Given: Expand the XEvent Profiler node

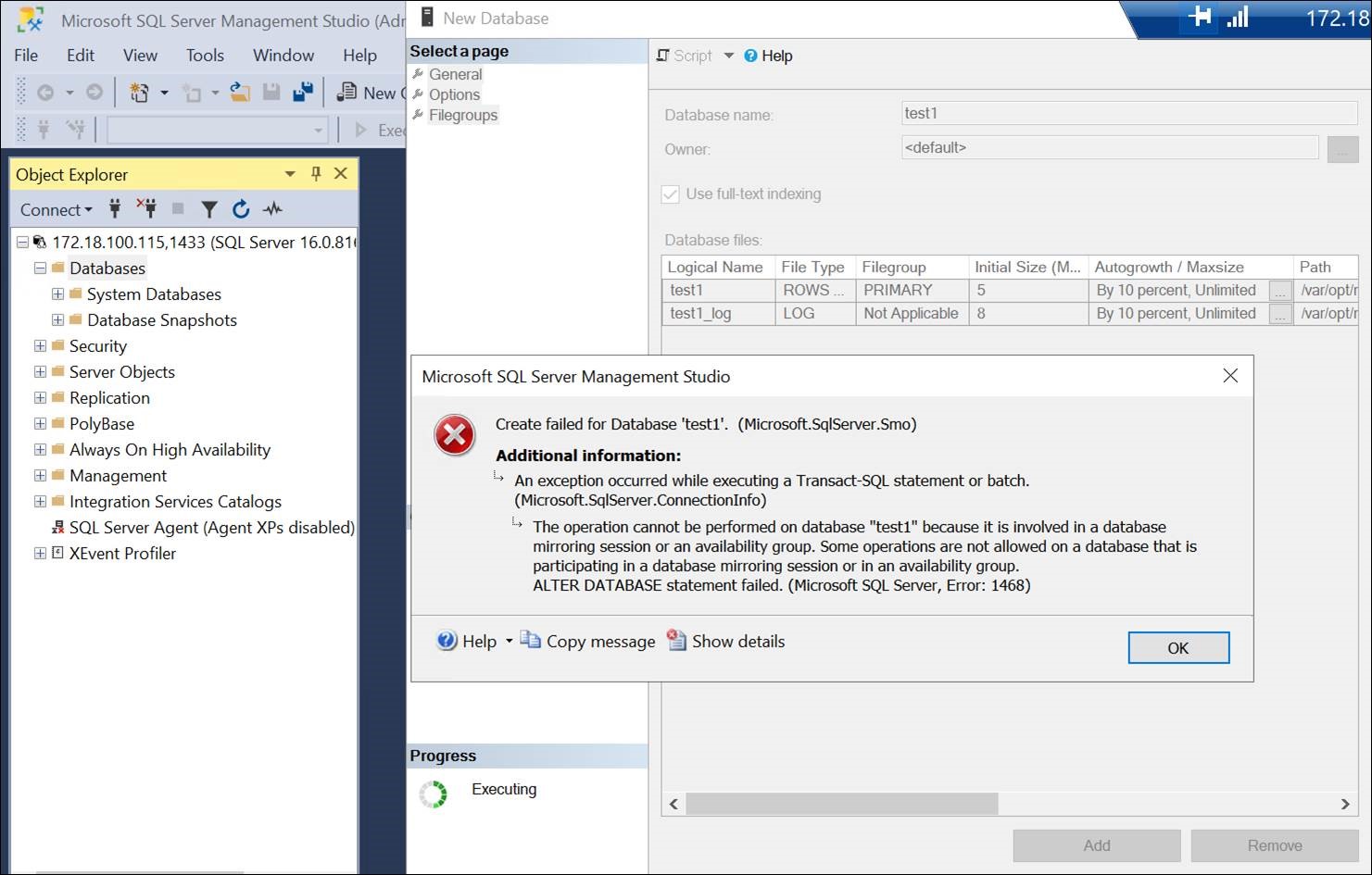Looking at the screenshot, I should pos(40,553).
